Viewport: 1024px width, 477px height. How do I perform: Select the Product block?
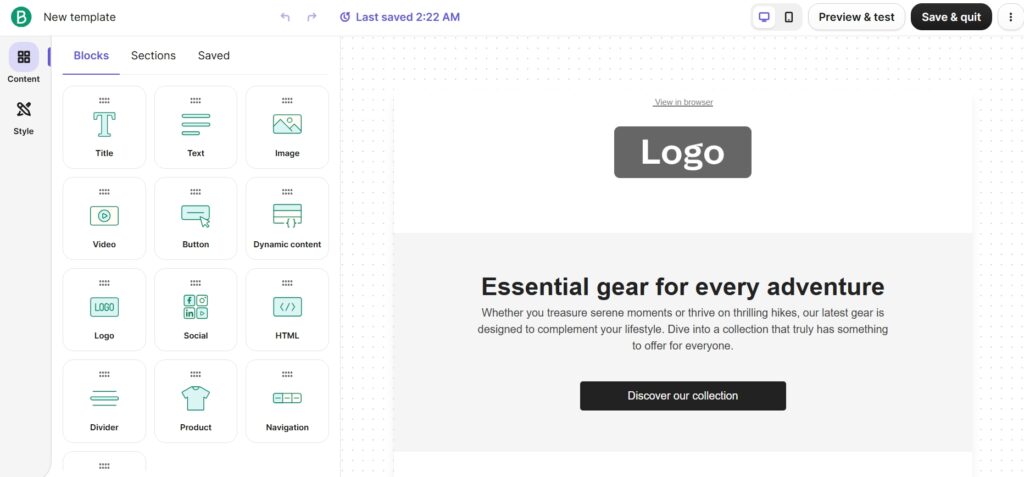196,401
